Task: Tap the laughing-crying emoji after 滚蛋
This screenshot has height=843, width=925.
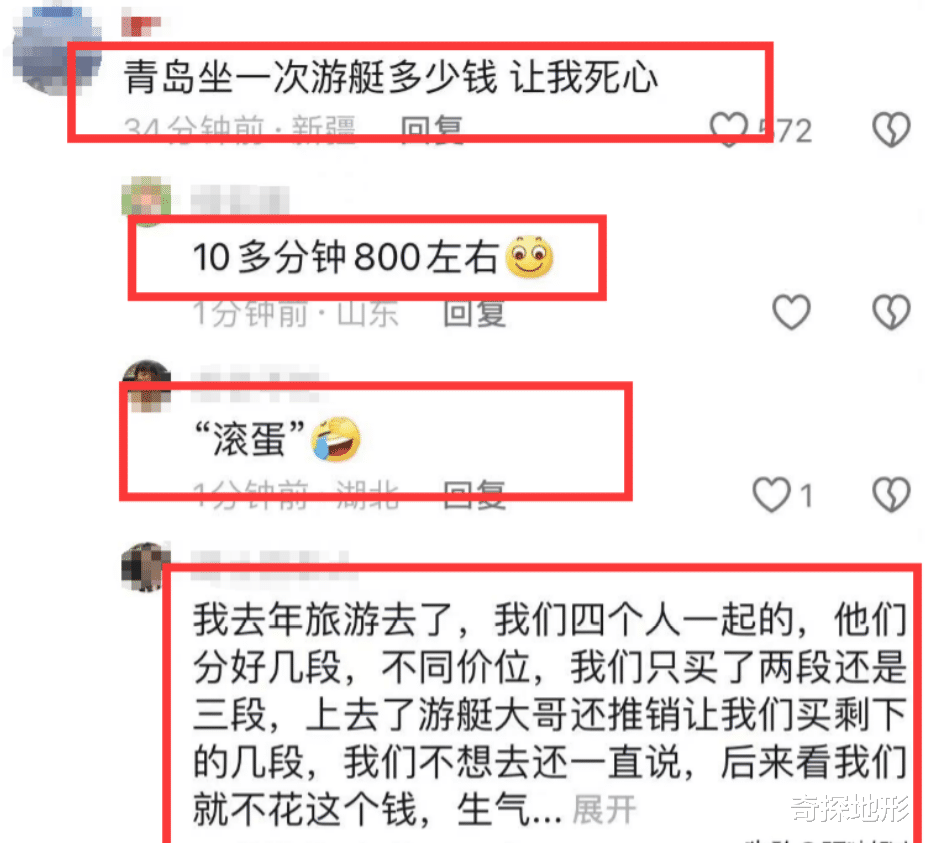Action: (x=336, y=439)
